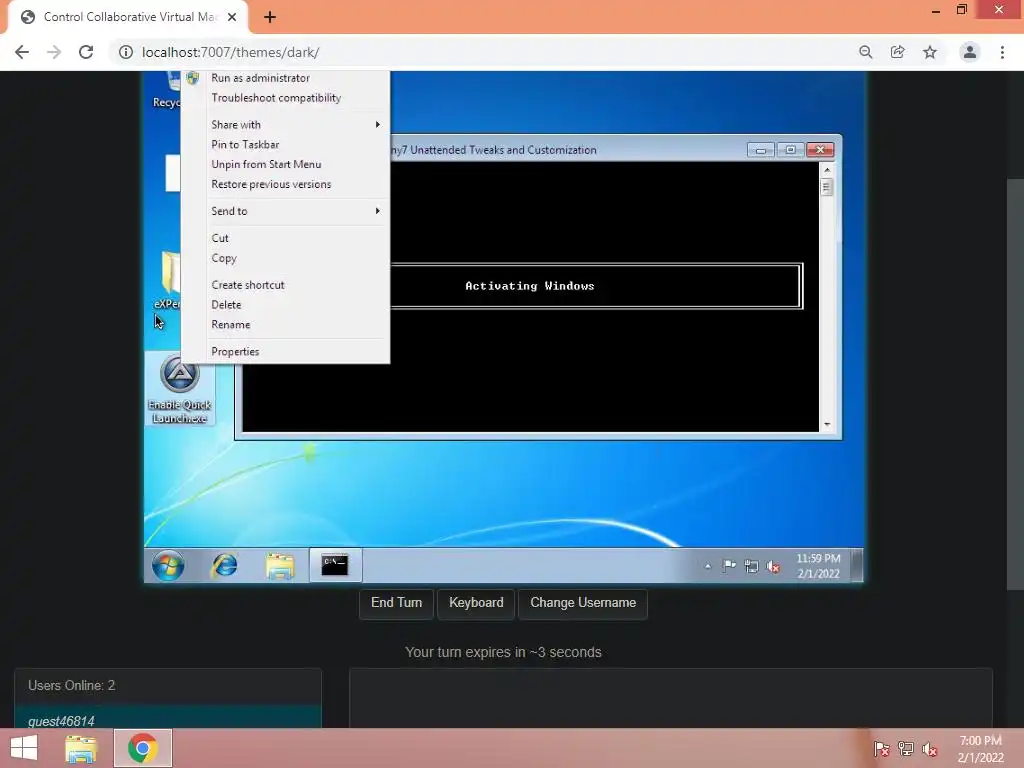Click the browser page vertical scrollbar

[x=1016, y=384]
